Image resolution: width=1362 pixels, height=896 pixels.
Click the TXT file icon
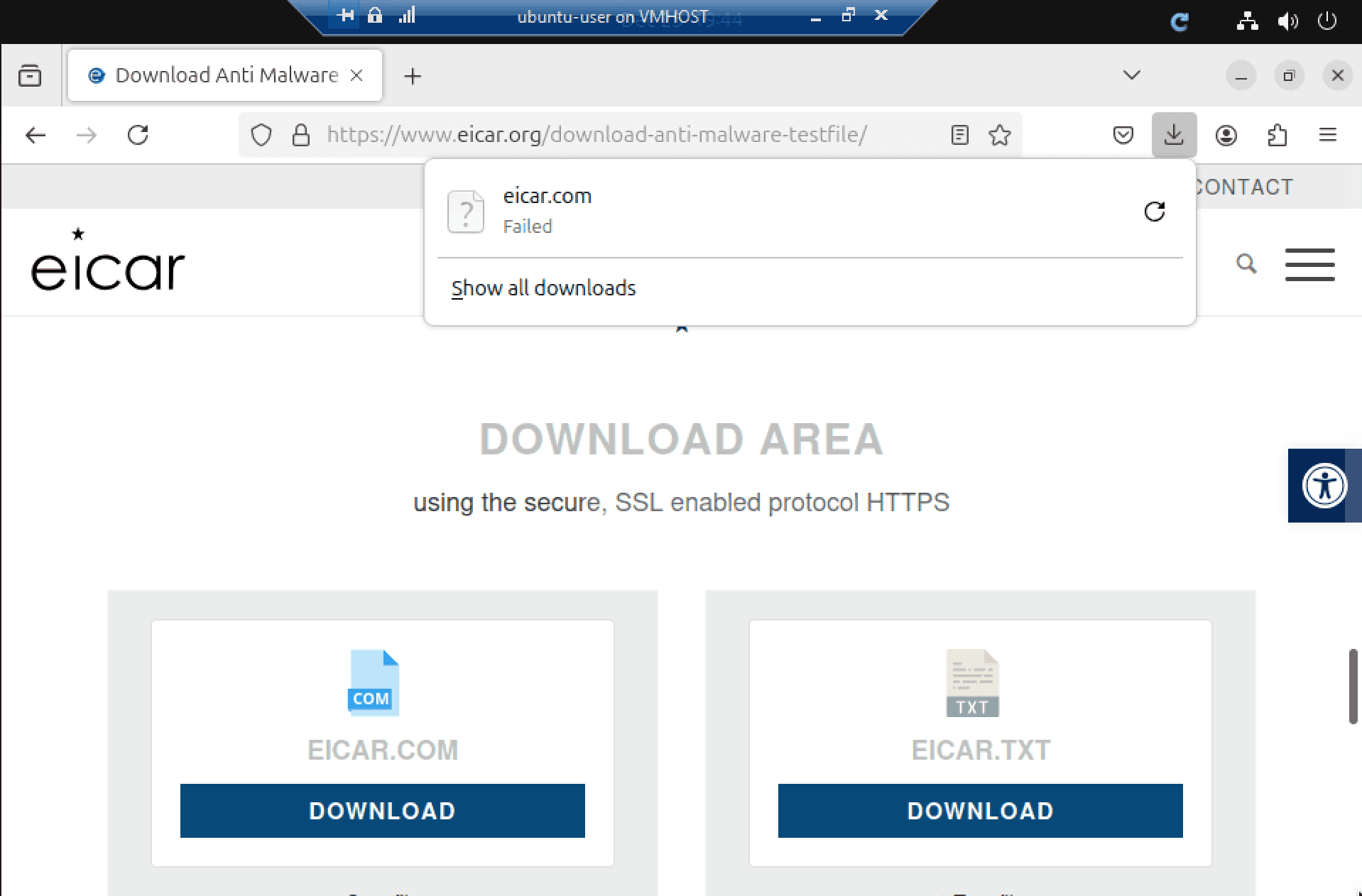[972, 682]
